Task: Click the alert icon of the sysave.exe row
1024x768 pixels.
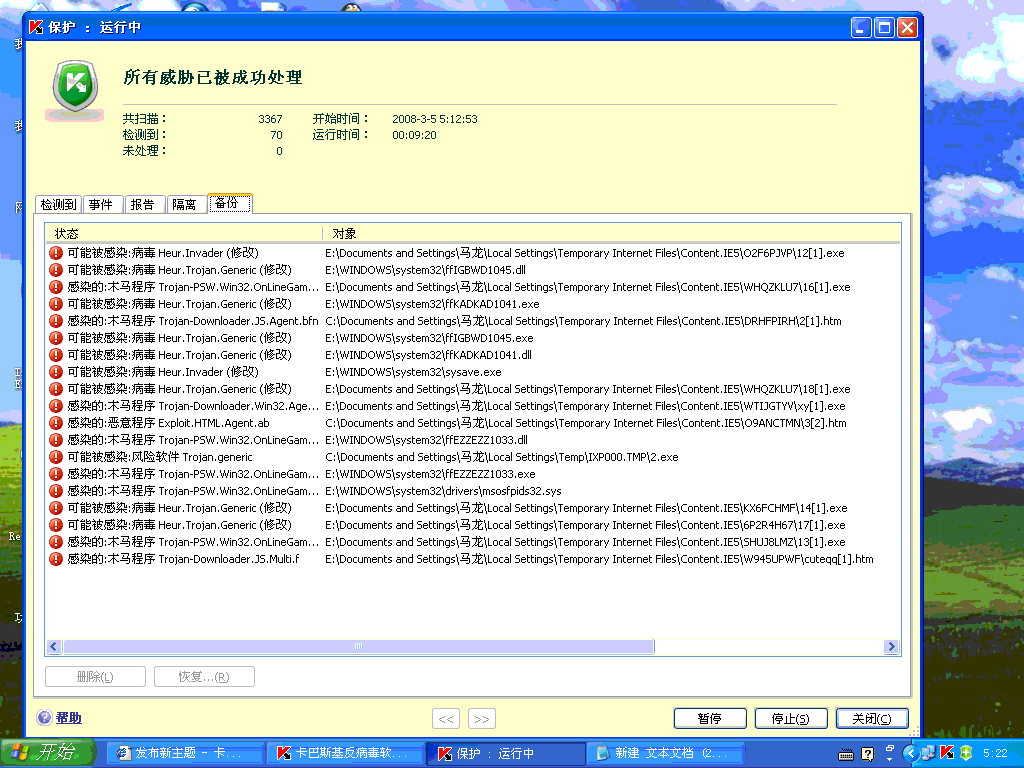Action: [x=56, y=372]
